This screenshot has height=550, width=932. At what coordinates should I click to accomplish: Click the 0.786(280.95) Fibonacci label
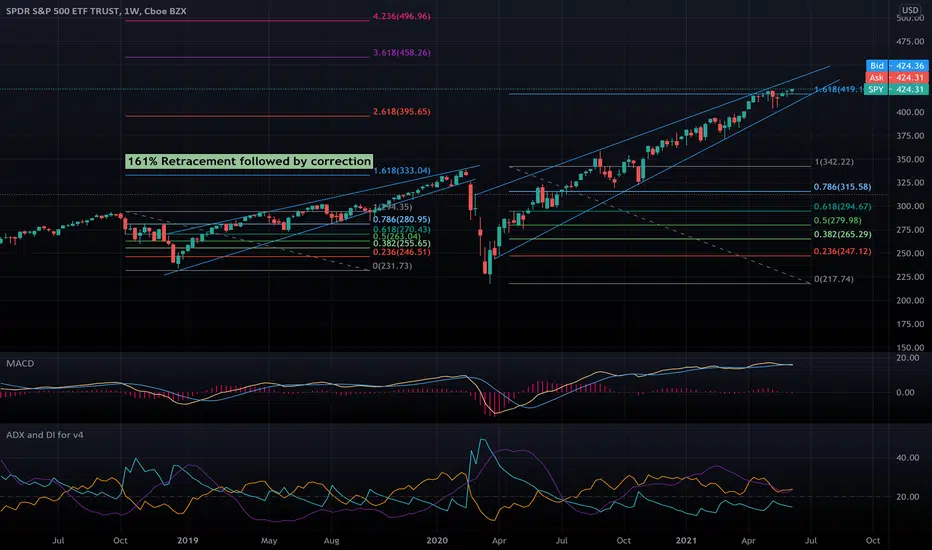pos(402,219)
